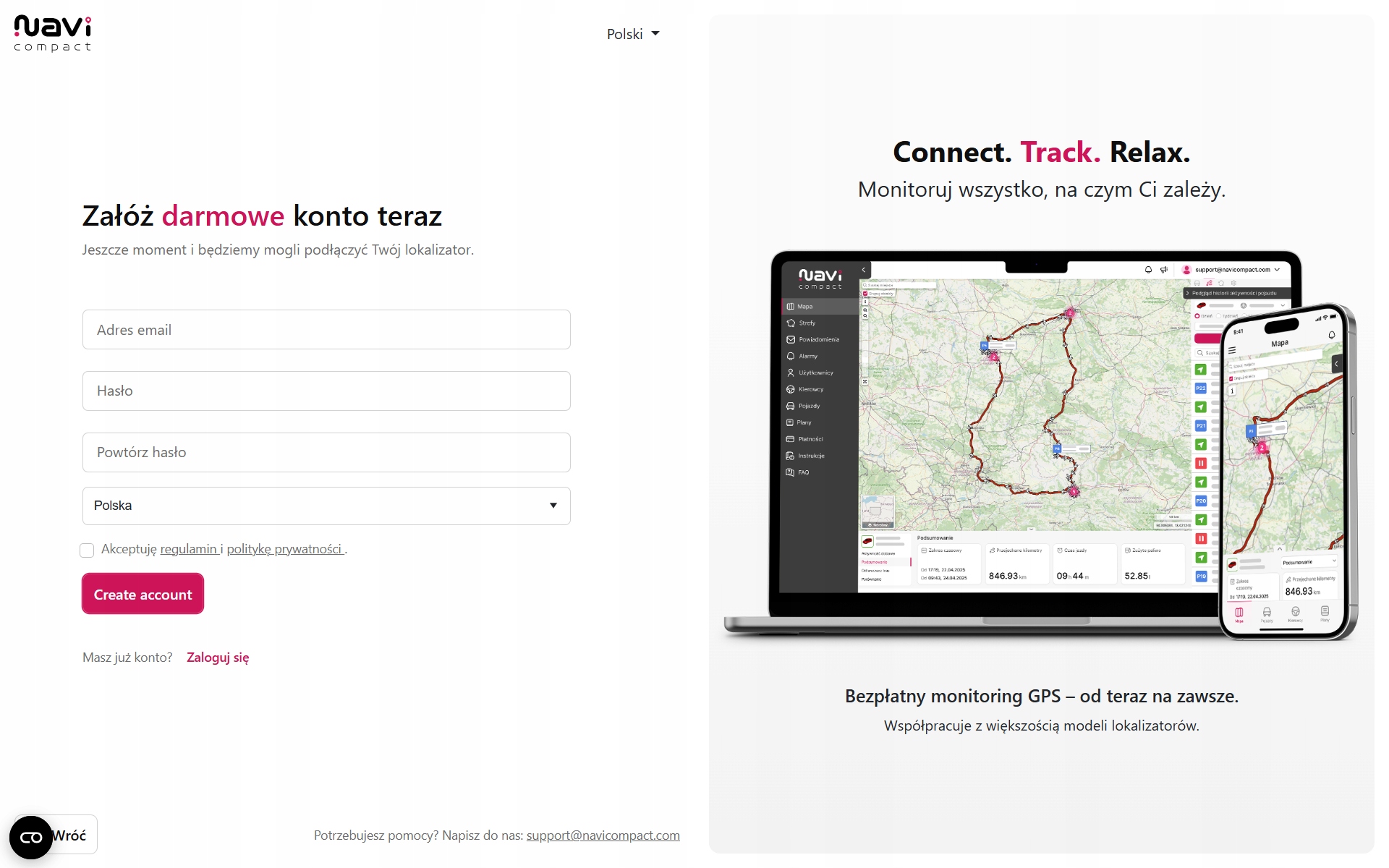Image resolution: width=1389 pixels, height=868 pixels.
Task: Open the Polski language dropdown
Action: [x=633, y=34]
